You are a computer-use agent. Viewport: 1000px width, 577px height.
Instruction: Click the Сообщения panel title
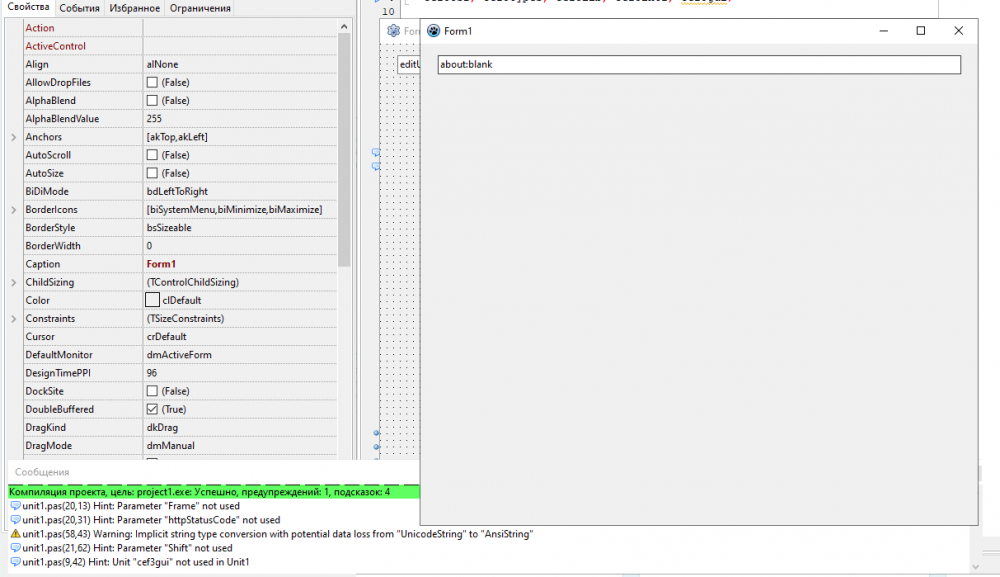tap(42, 472)
